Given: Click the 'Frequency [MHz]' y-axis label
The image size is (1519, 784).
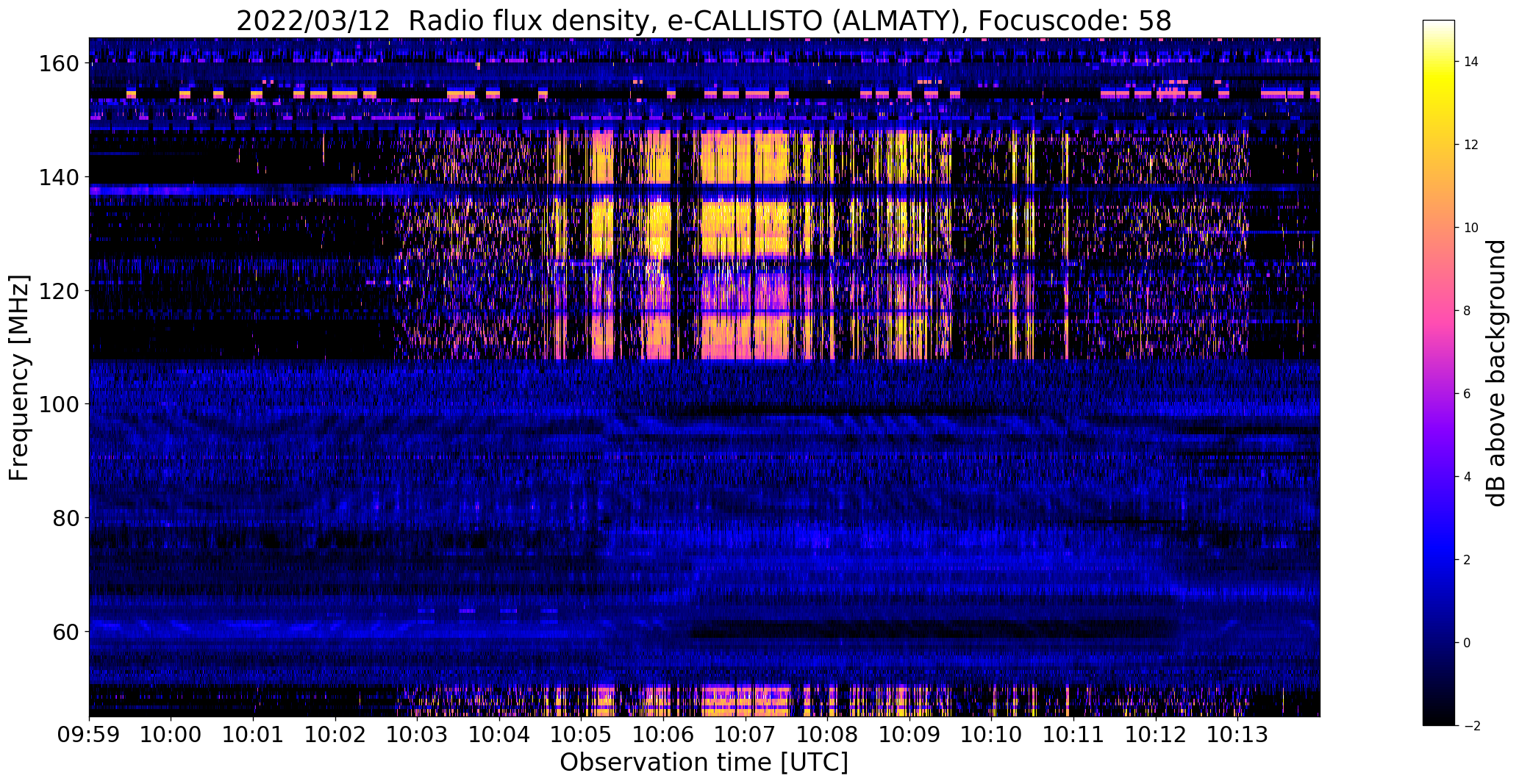Looking at the screenshot, I should click(19, 378).
